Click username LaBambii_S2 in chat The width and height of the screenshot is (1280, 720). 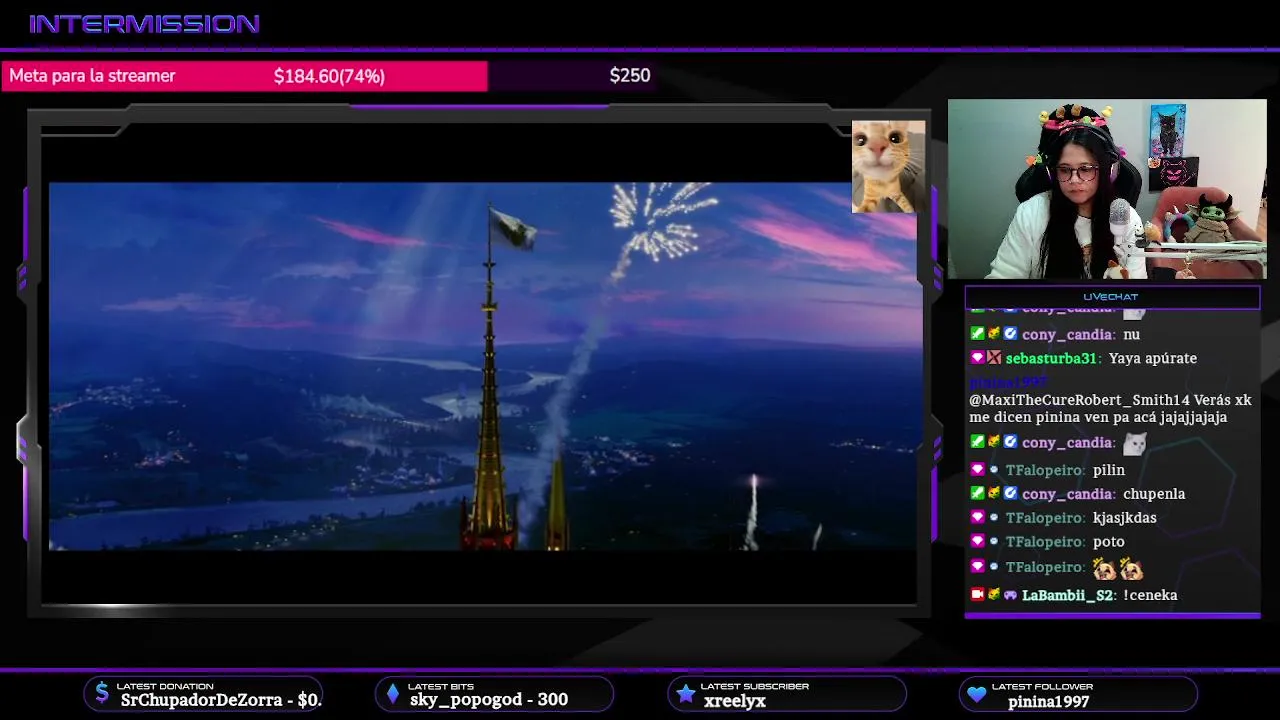[1067, 595]
